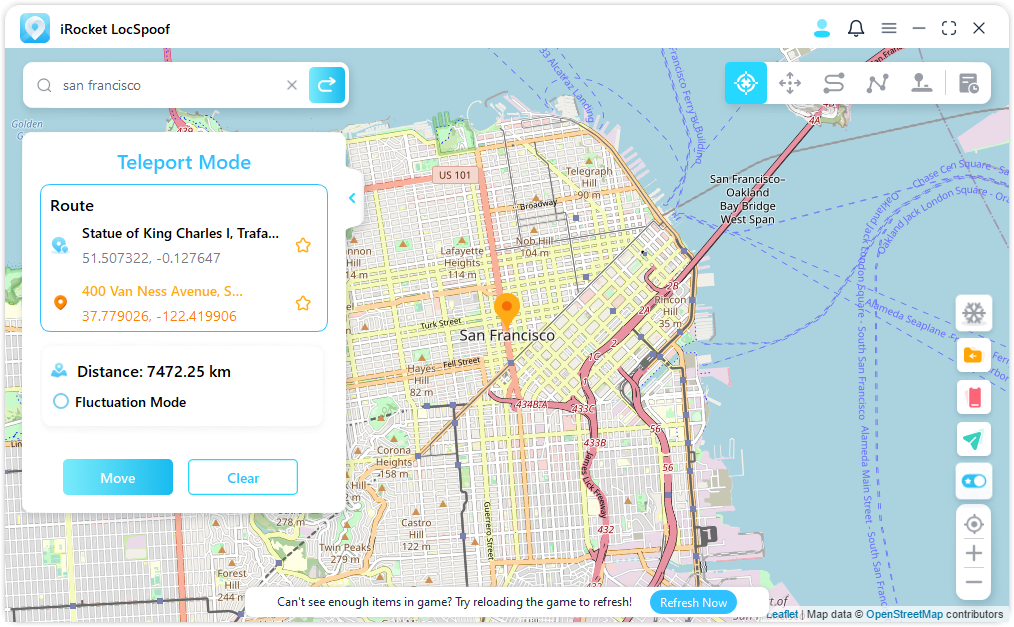Viewport: 1014px width, 627px height.
Task: Click the green paper plane icon
Action: [x=973, y=439]
